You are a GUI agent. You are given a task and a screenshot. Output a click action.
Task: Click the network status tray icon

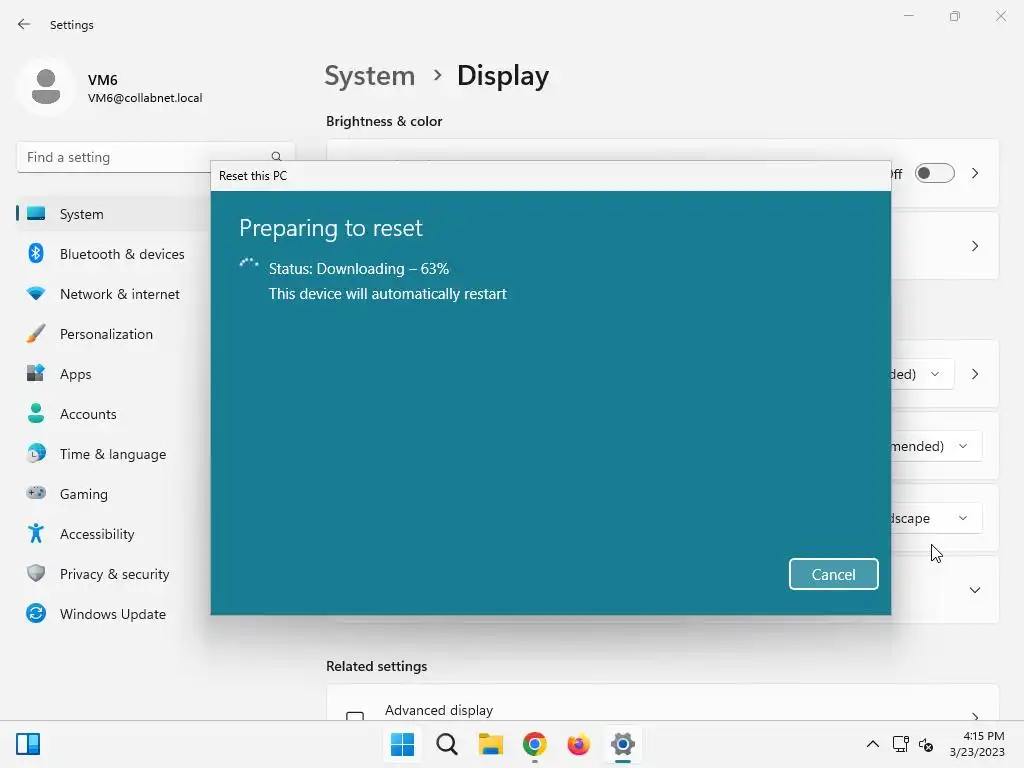pos(901,744)
